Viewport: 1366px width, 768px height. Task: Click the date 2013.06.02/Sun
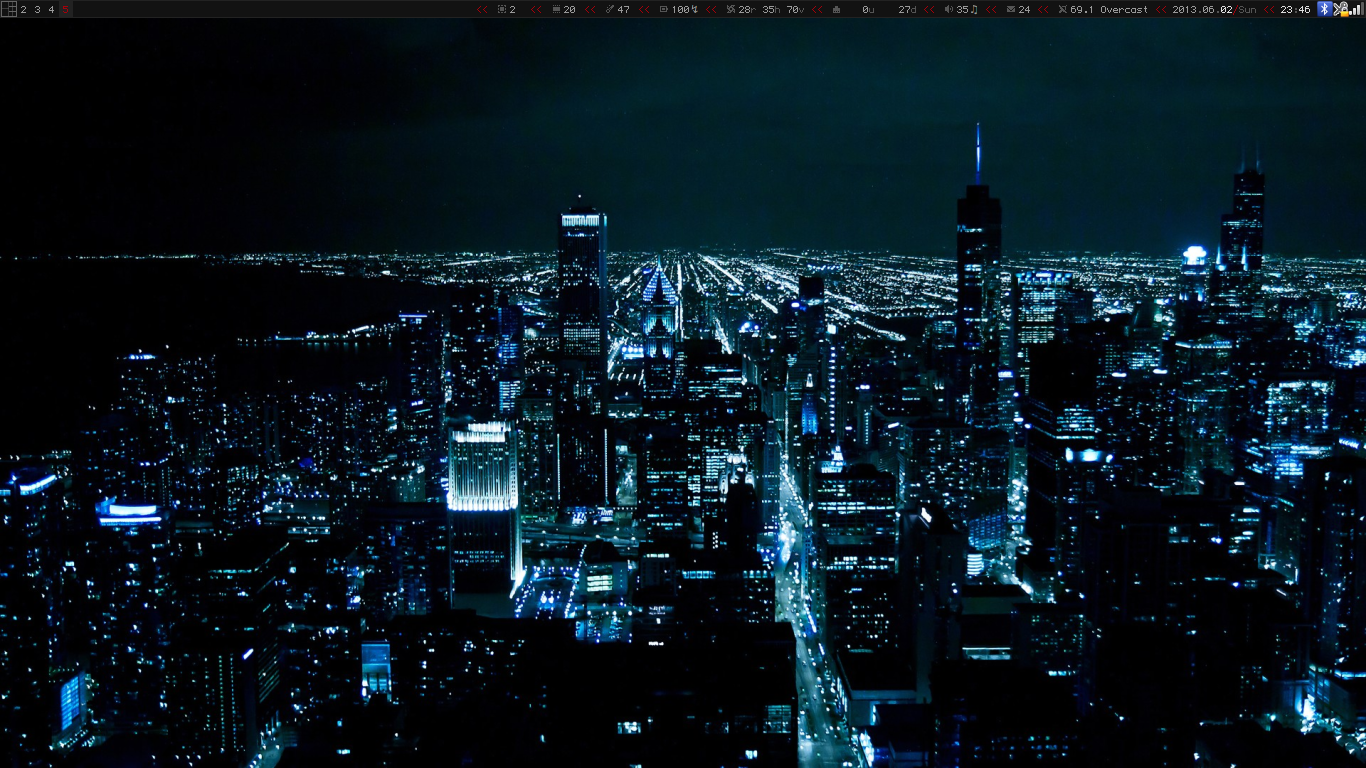tap(1214, 9)
